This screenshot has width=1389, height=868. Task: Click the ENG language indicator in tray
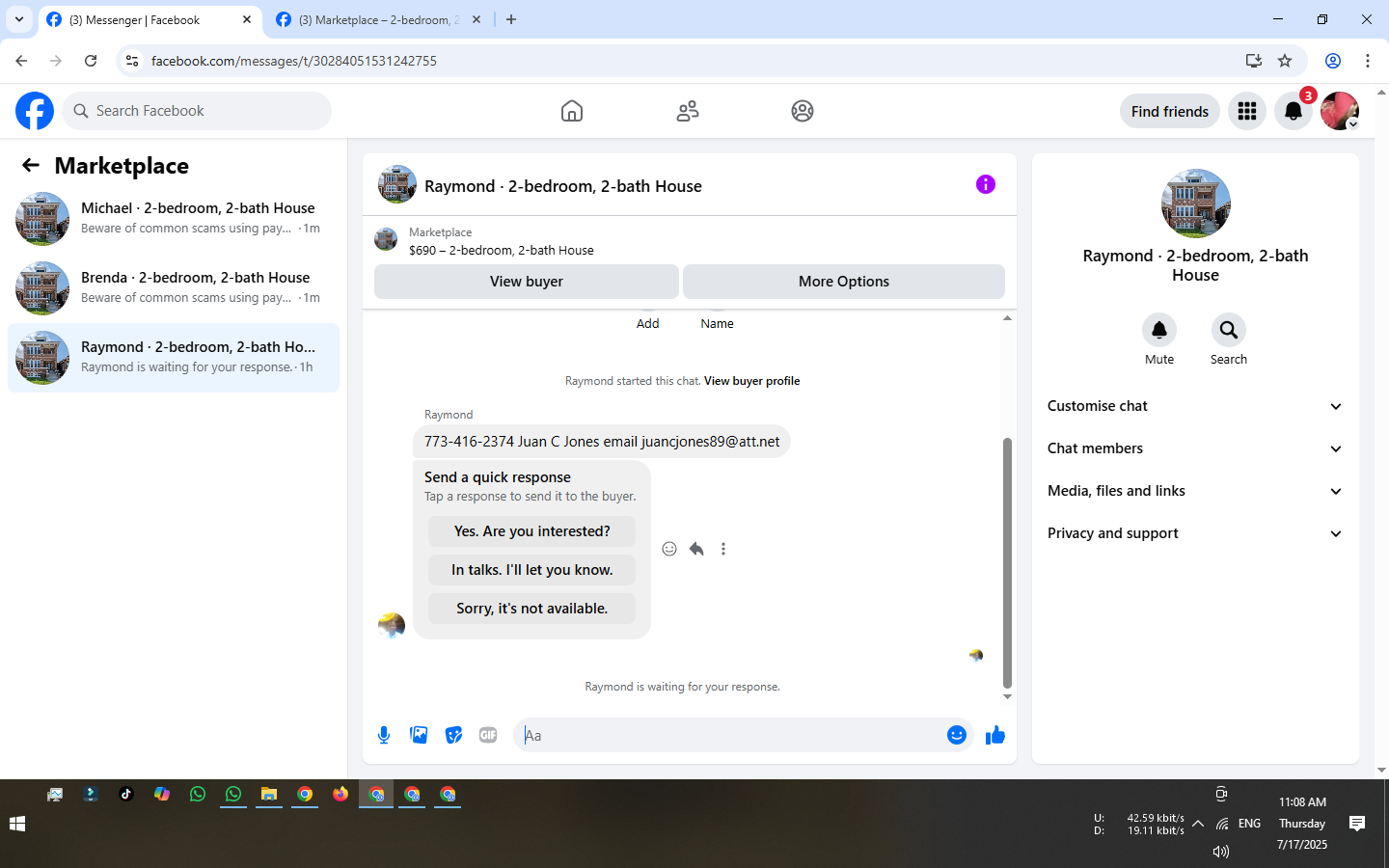coord(1249,824)
